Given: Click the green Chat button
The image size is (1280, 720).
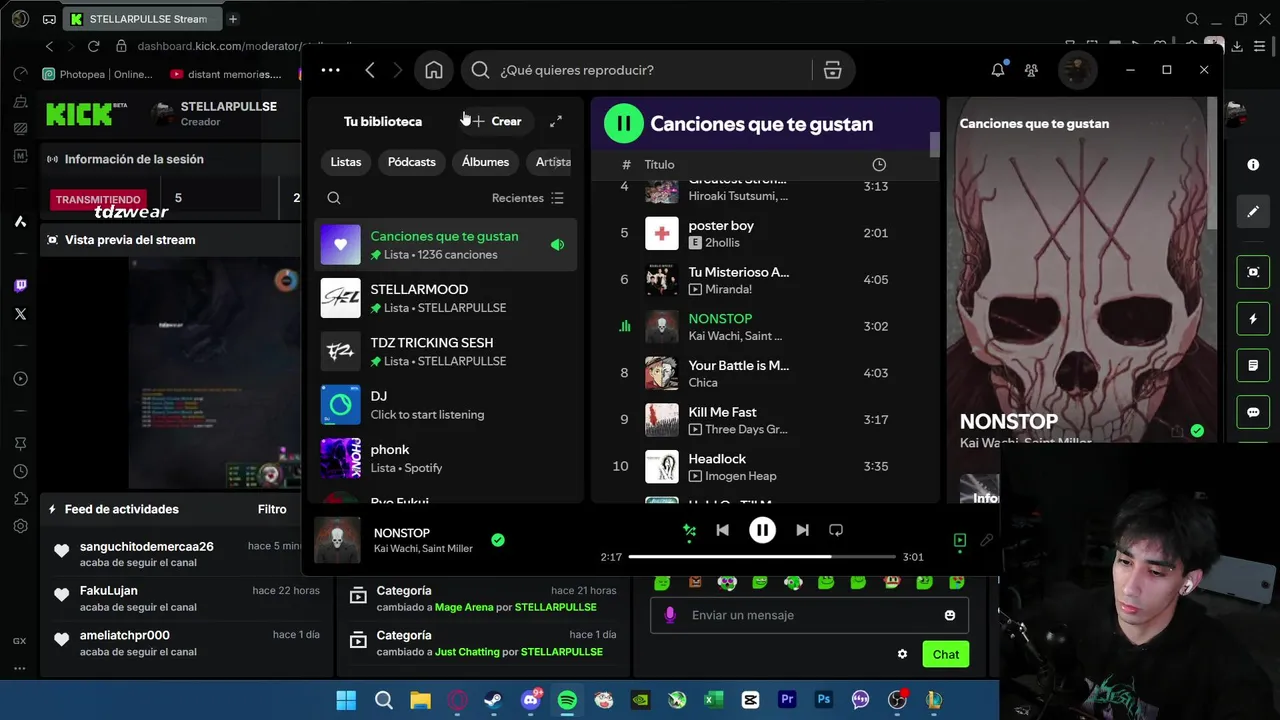Looking at the screenshot, I should (945, 654).
